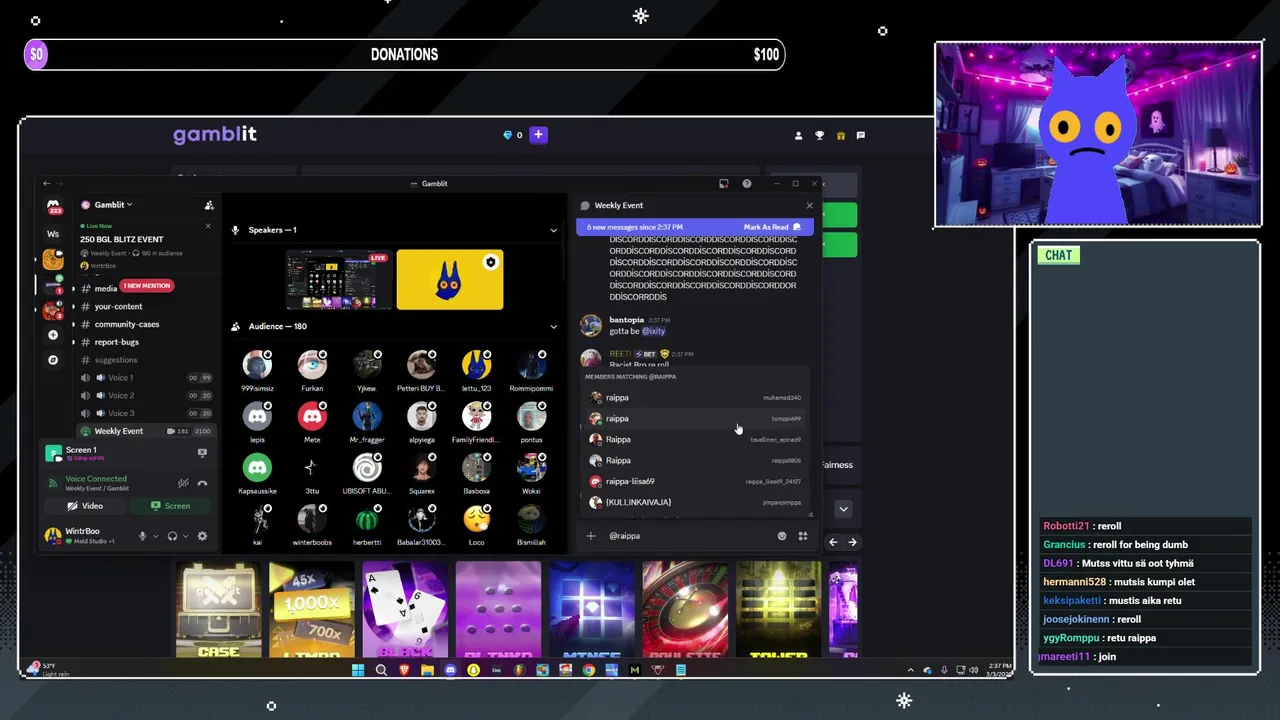Screen dimensions: 1280x720
Task: Join Voice 2 channel
Action: tap(147, 395)
